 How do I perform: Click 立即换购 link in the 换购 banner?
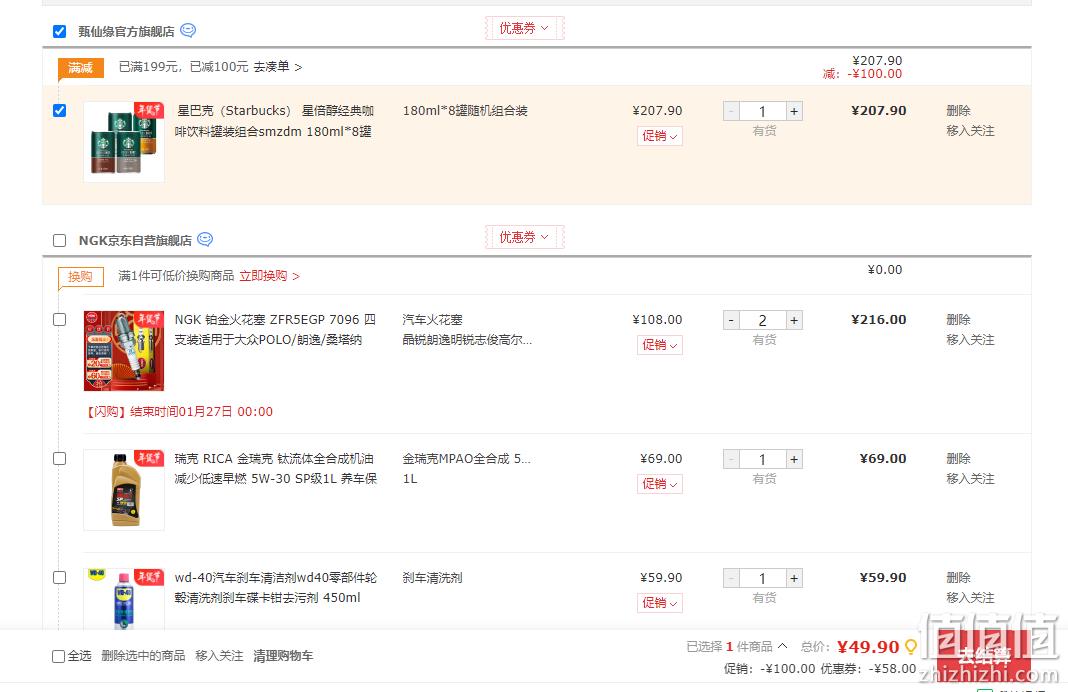pyautogui.click(x=269, y=276)
